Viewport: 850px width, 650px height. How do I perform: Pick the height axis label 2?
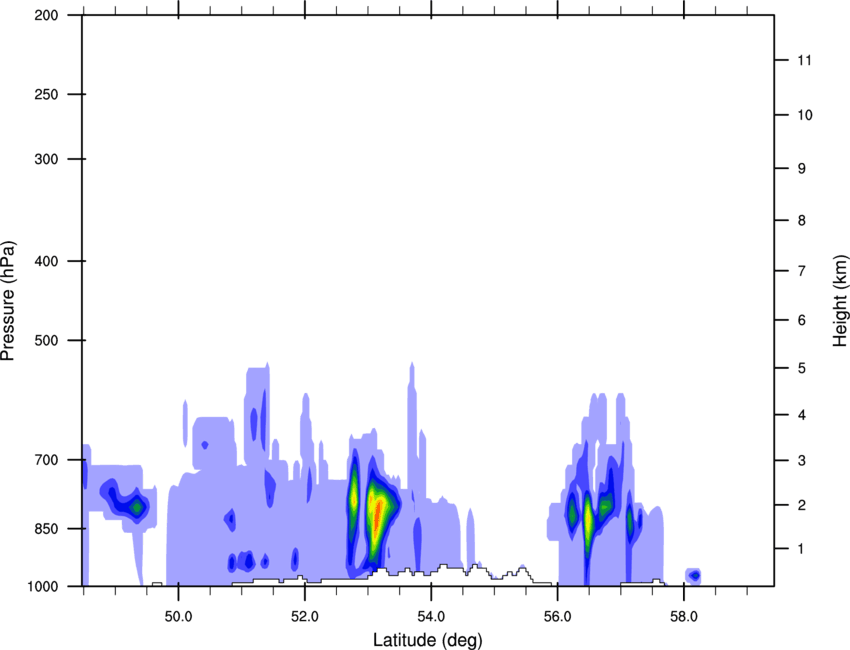[x=802, y=505]
